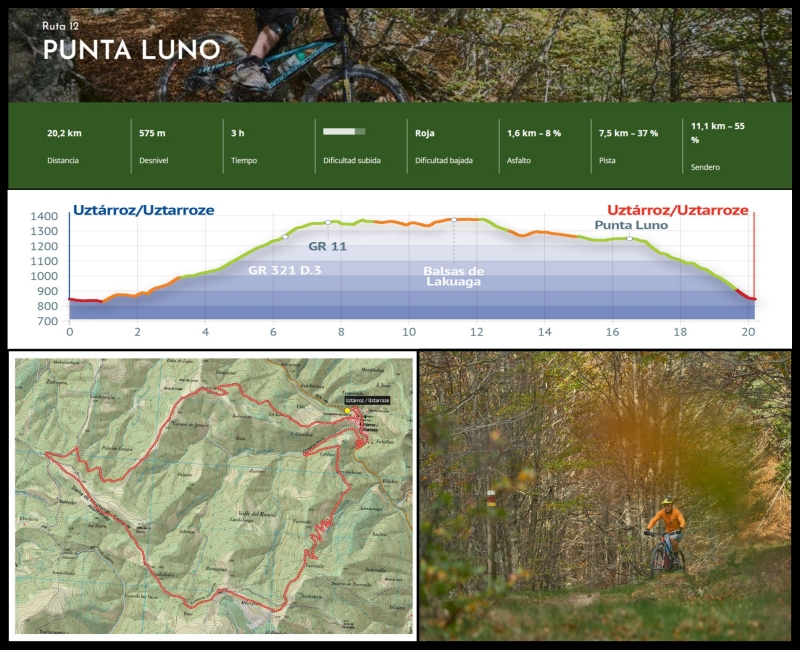Click the GR 11 waypoint marker on profile
Viewport: 800px width, 650px height.
tap(328, 222)
